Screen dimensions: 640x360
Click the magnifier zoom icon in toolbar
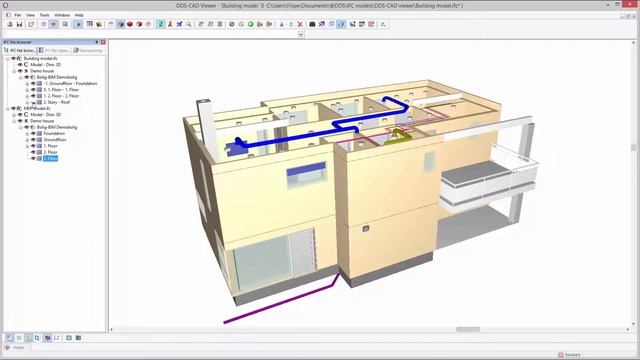(189, 24)
